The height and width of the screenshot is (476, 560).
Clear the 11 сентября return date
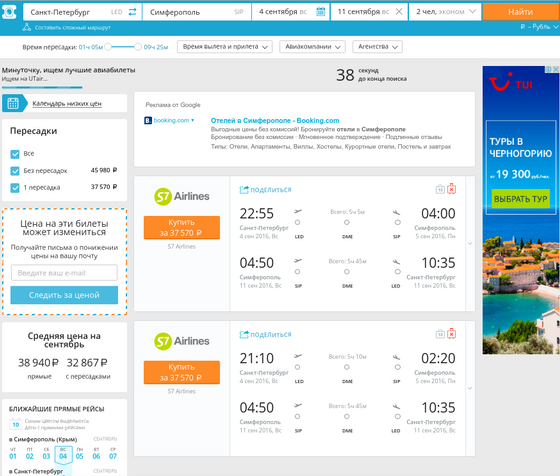pyautogui.click(x=399, y=12)
